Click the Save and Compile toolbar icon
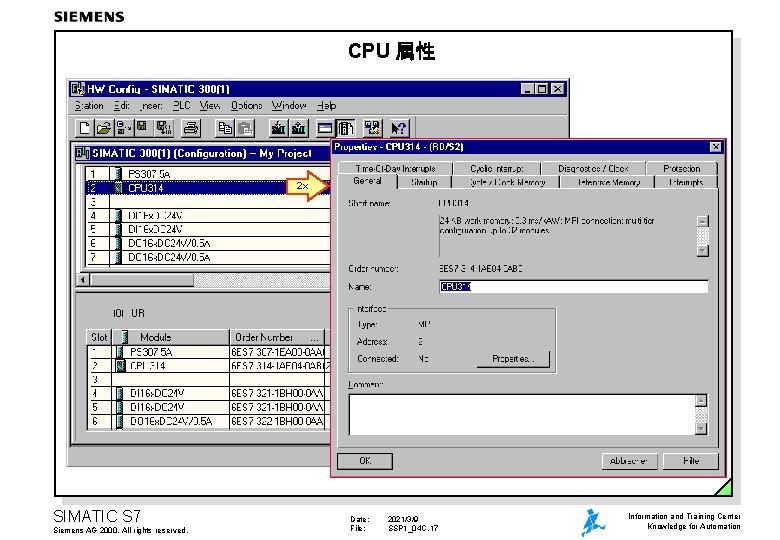The height and width of the screenshot is (540, 780). [x=163, y=128]
